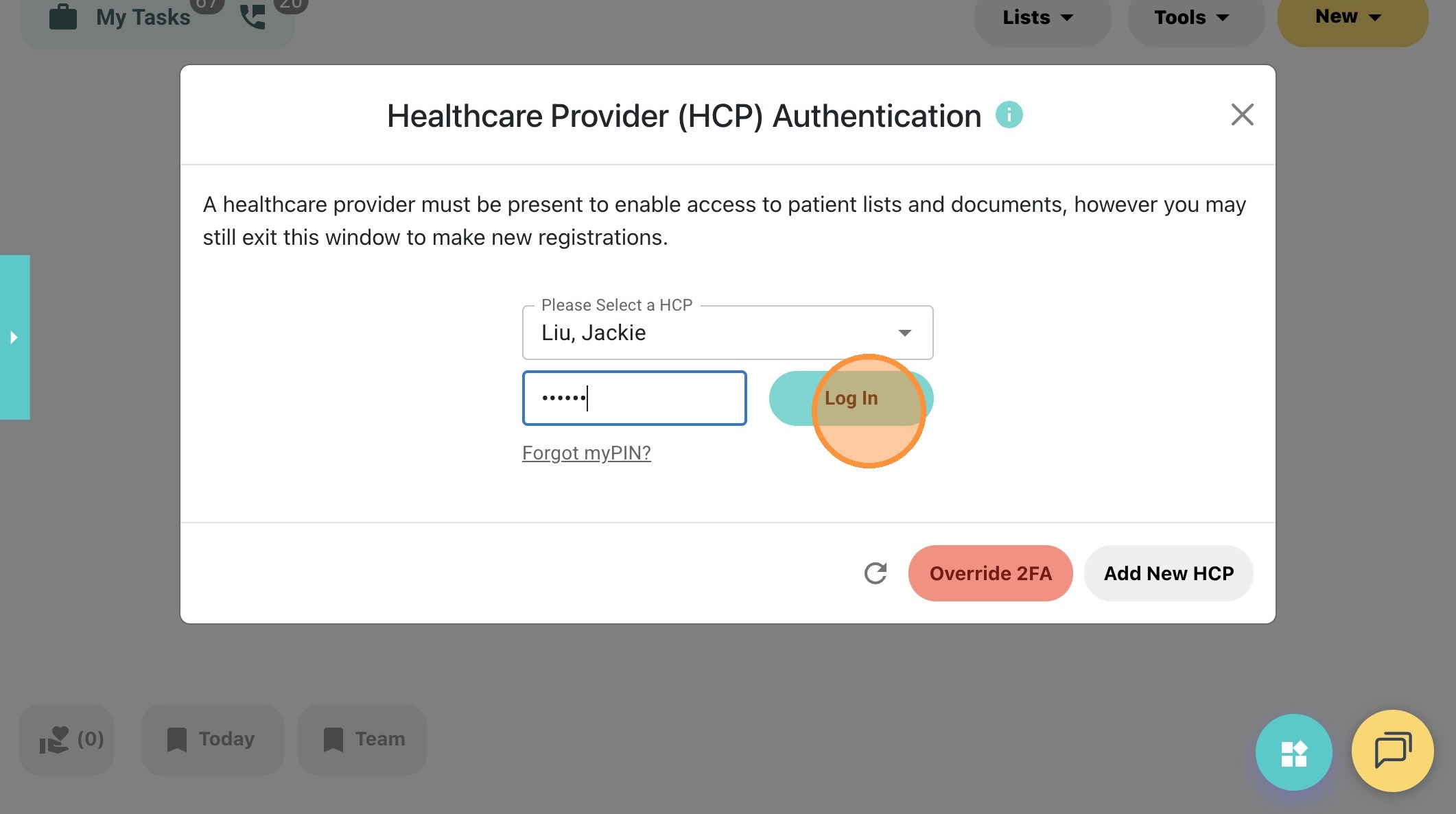Click the phone calls icon
This screenshot has height=814, width=1456.
(x=253, y=16)
